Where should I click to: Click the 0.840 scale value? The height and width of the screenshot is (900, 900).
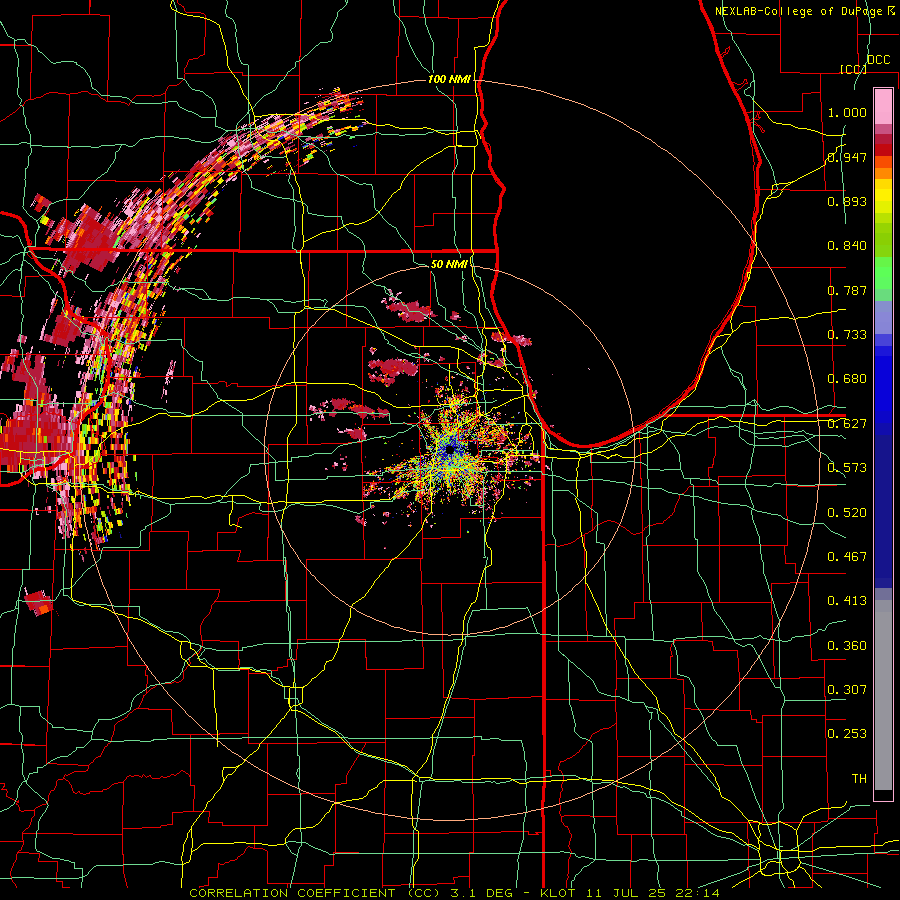(x=847, y=246)
